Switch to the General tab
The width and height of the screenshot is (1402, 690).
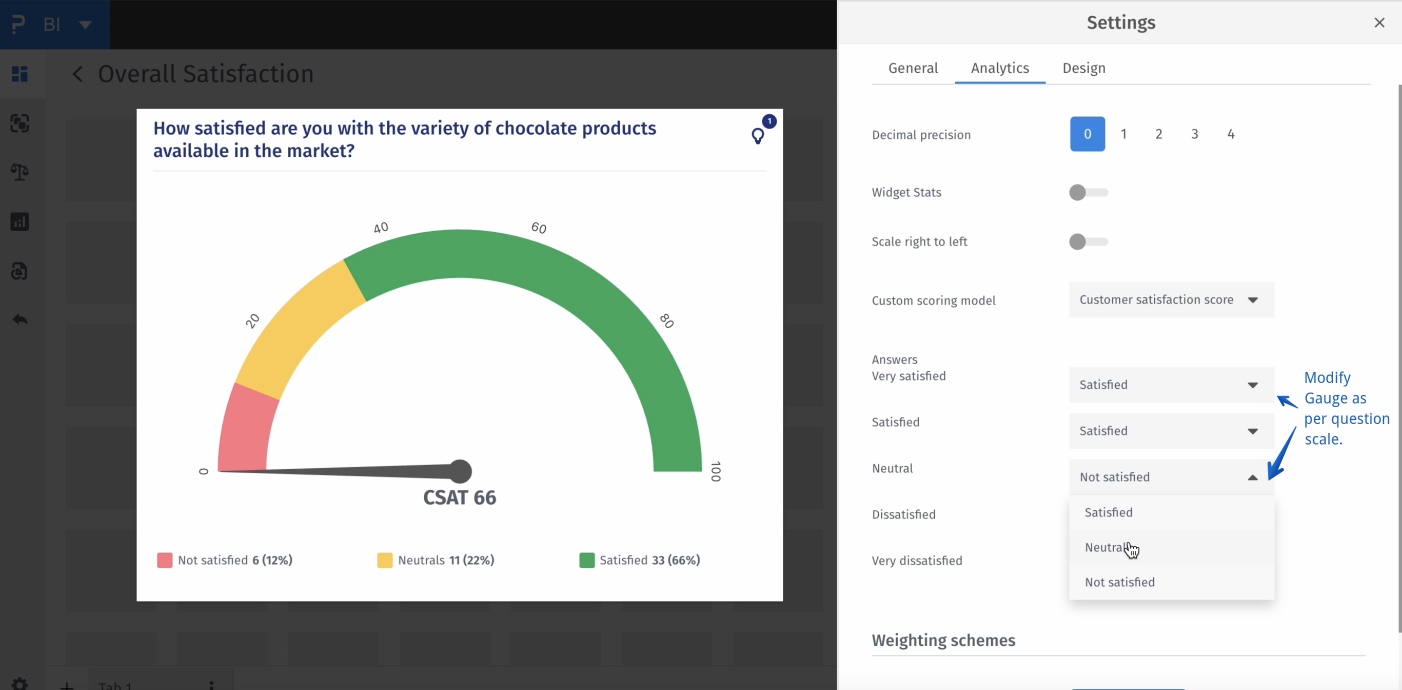coord(913,68)
